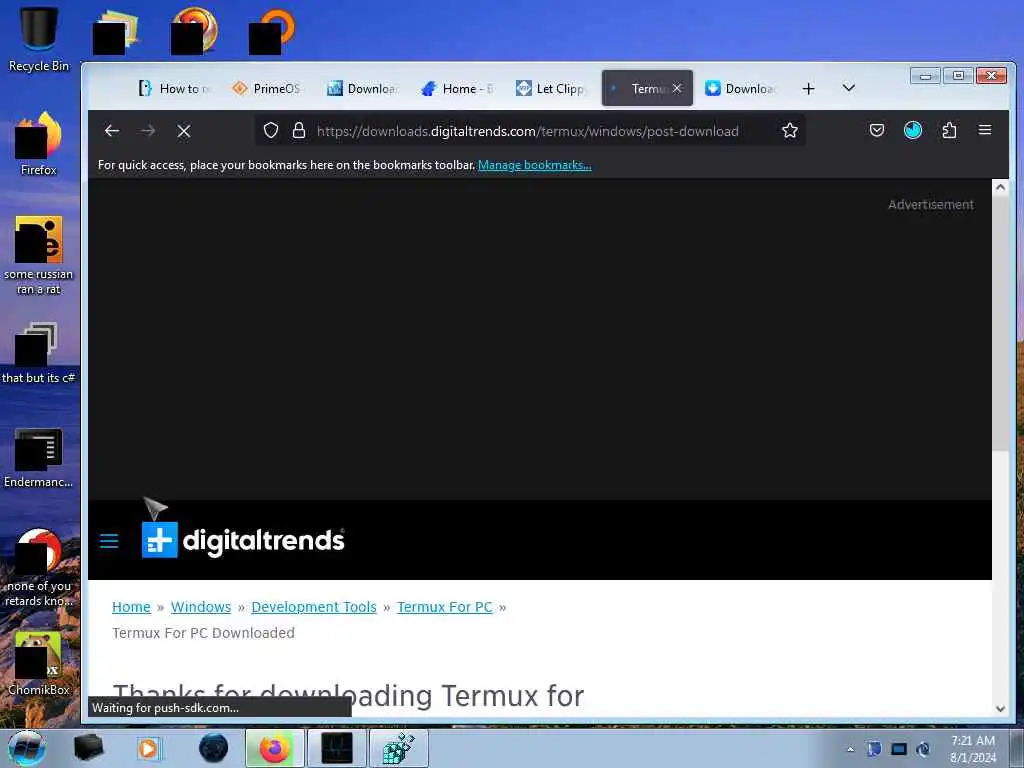Select the 'that but its c#' icon
Image resolution: width=1024 pixels, height=768 pixels.
[39, 353]
